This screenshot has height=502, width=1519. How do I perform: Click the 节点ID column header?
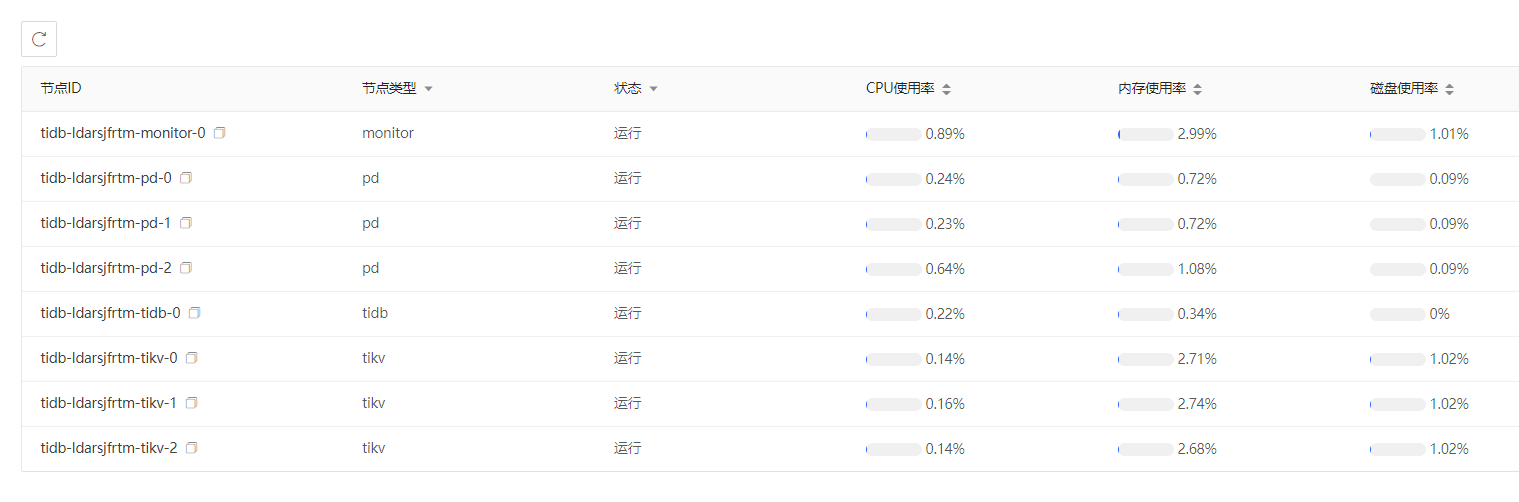tap(61, 88)
